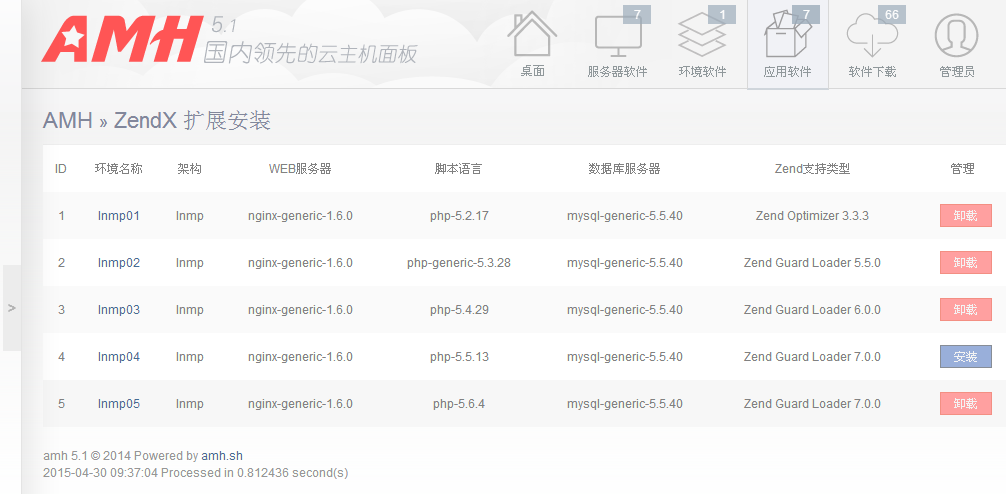This screenshot has width=1006, height=494.
Task: Expand the left sidebar arrow handle
Action: 11,308
